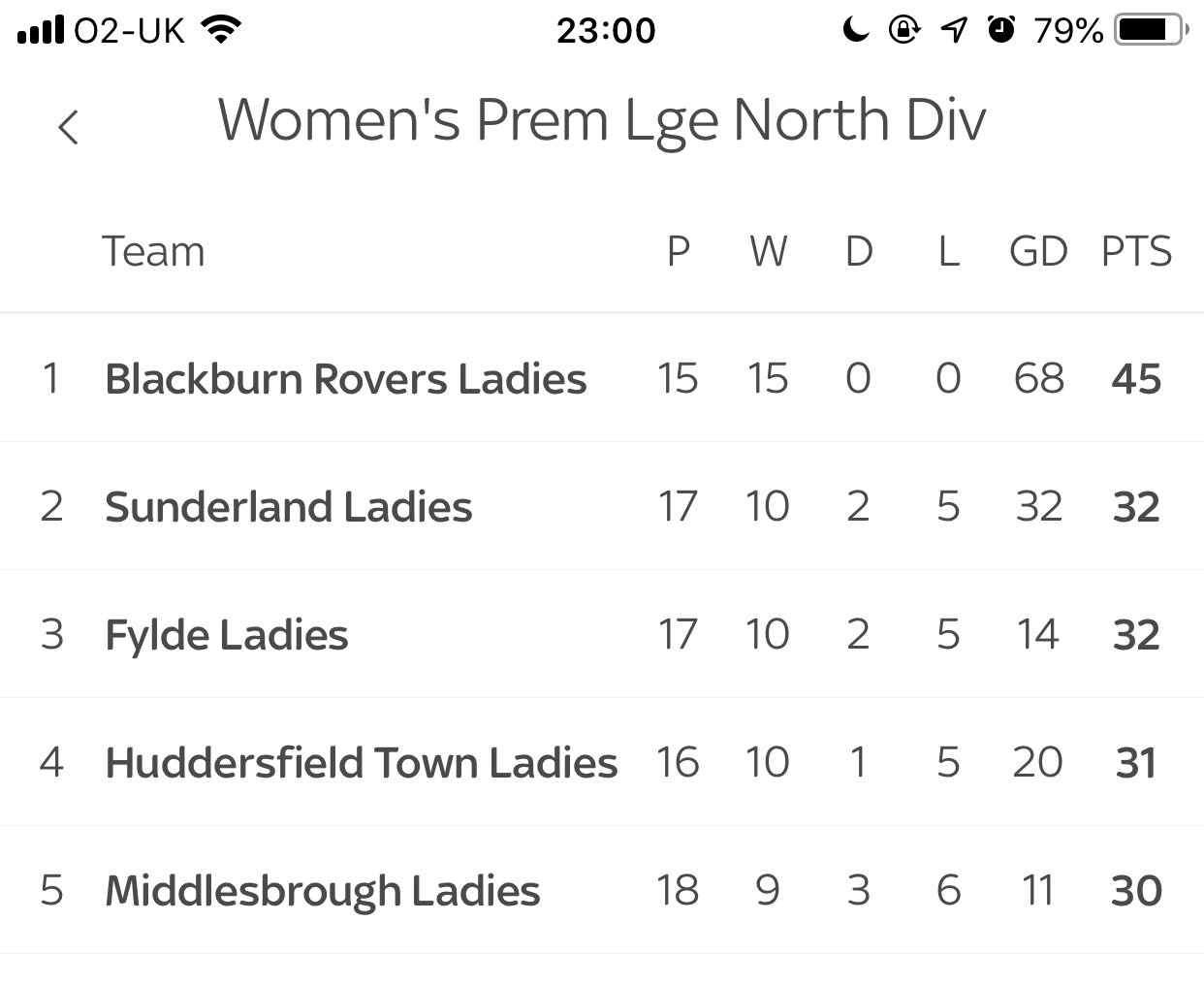Tap the location arrow icon
1204x985 pixels.
point(954,31)
